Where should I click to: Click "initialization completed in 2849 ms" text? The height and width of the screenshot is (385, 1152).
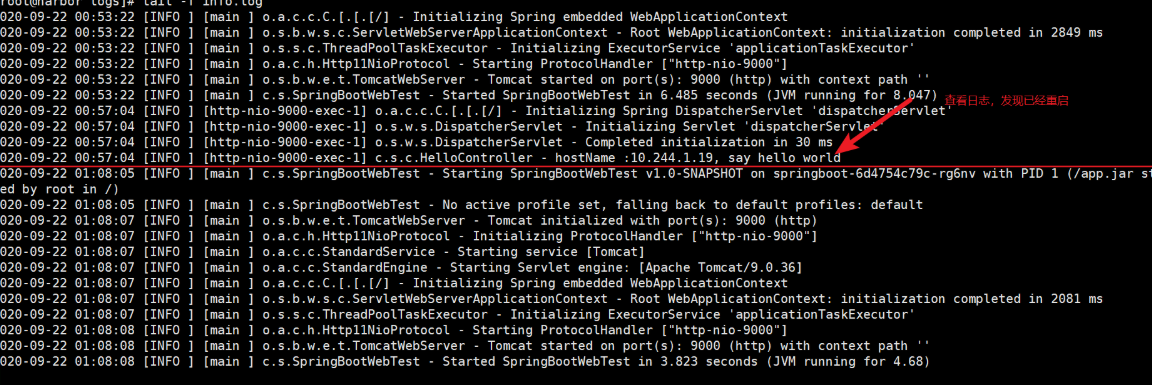(971, 32)
